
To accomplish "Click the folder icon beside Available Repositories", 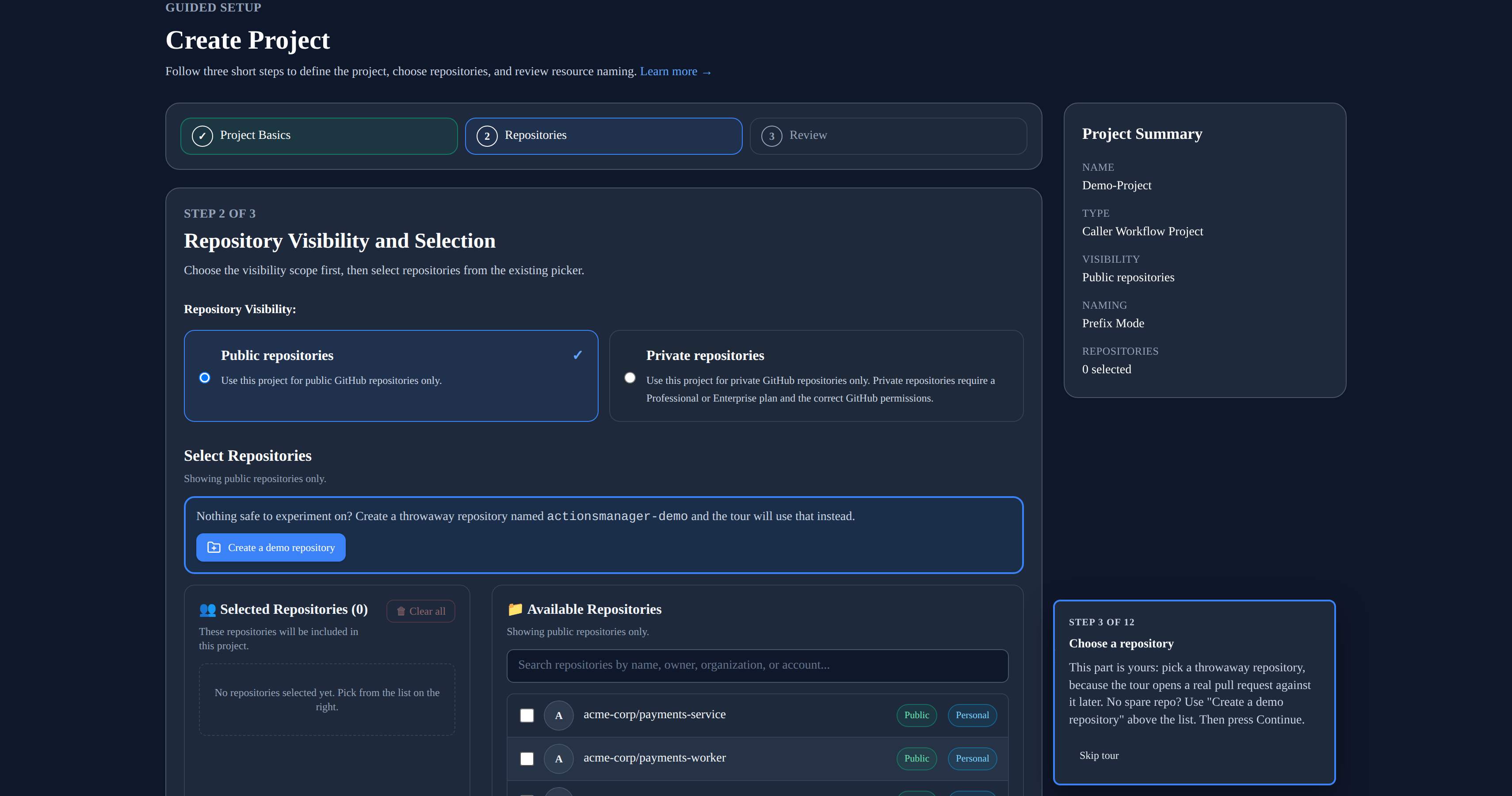I will pyautogui.click(x=515, y=609).
